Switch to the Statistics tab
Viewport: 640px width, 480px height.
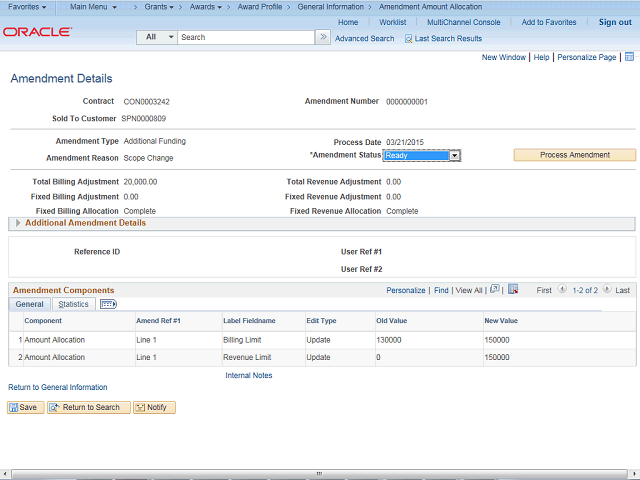(73, 304)
